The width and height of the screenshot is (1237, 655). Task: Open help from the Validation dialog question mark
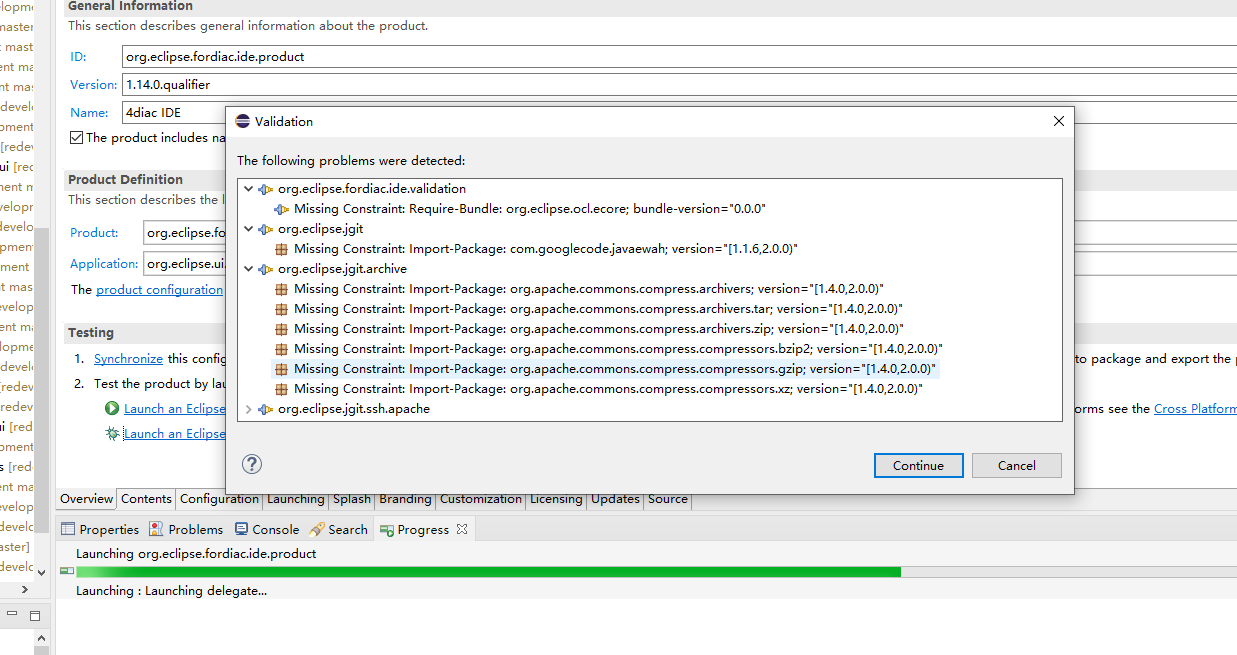coord(252,464)
